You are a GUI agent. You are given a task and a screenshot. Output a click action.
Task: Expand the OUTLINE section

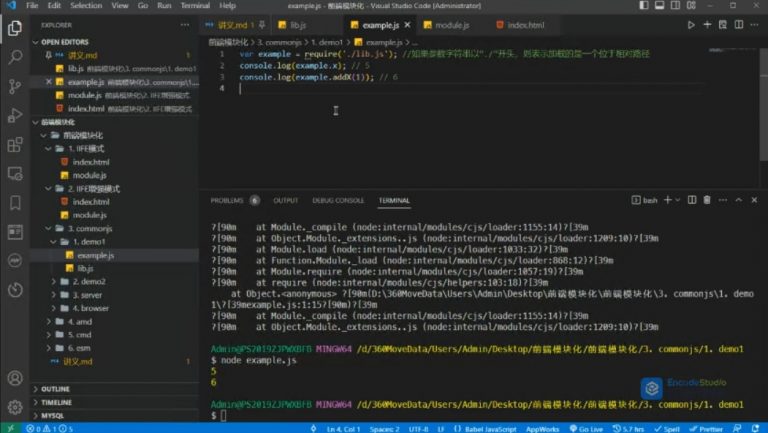click(56, 388)
